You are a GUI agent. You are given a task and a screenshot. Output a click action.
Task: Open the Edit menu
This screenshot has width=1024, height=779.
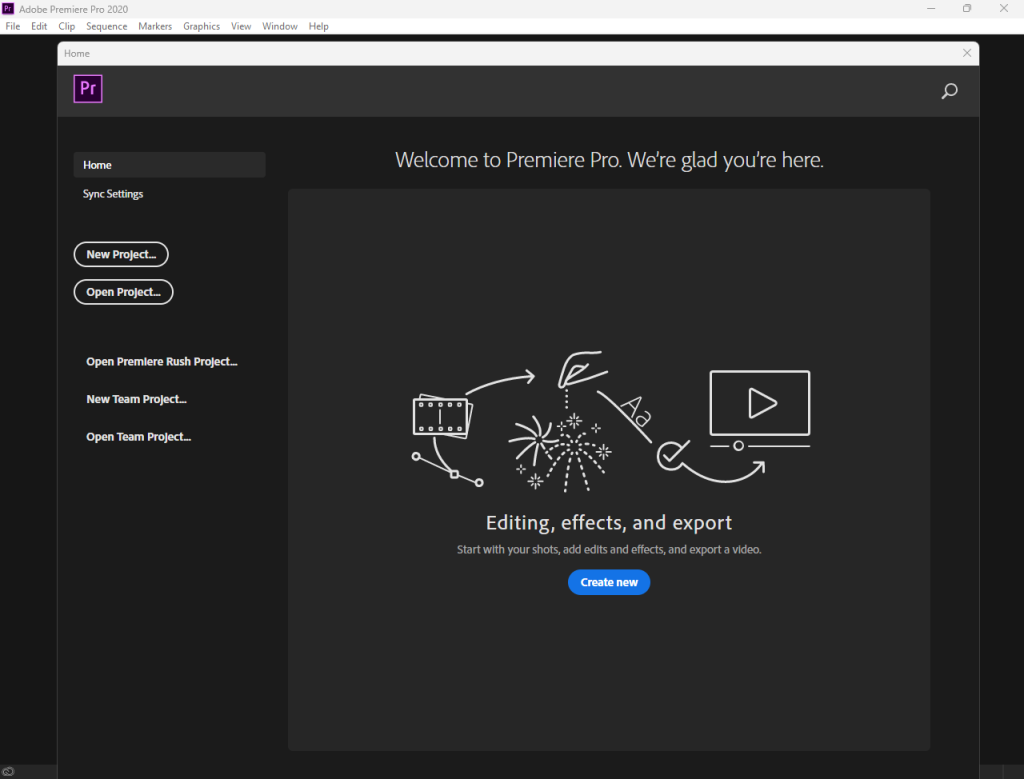[x=39, y=26]
